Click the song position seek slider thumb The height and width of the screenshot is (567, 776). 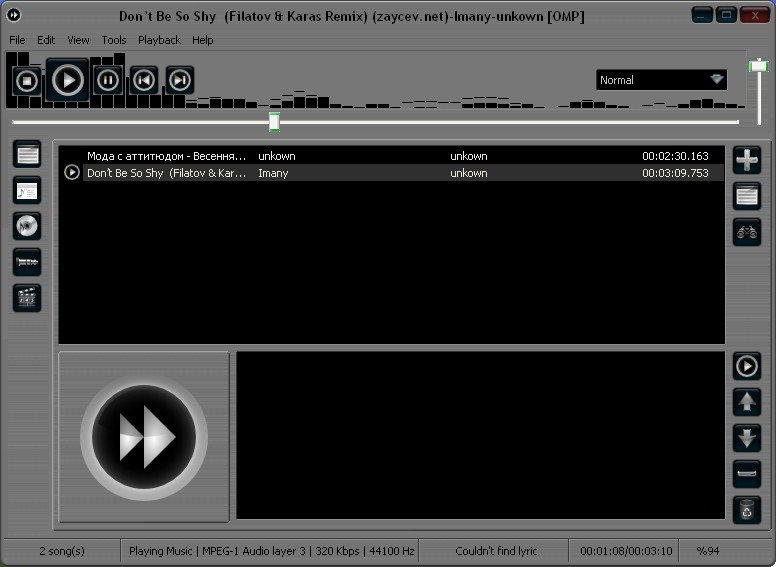coord(274,122)
